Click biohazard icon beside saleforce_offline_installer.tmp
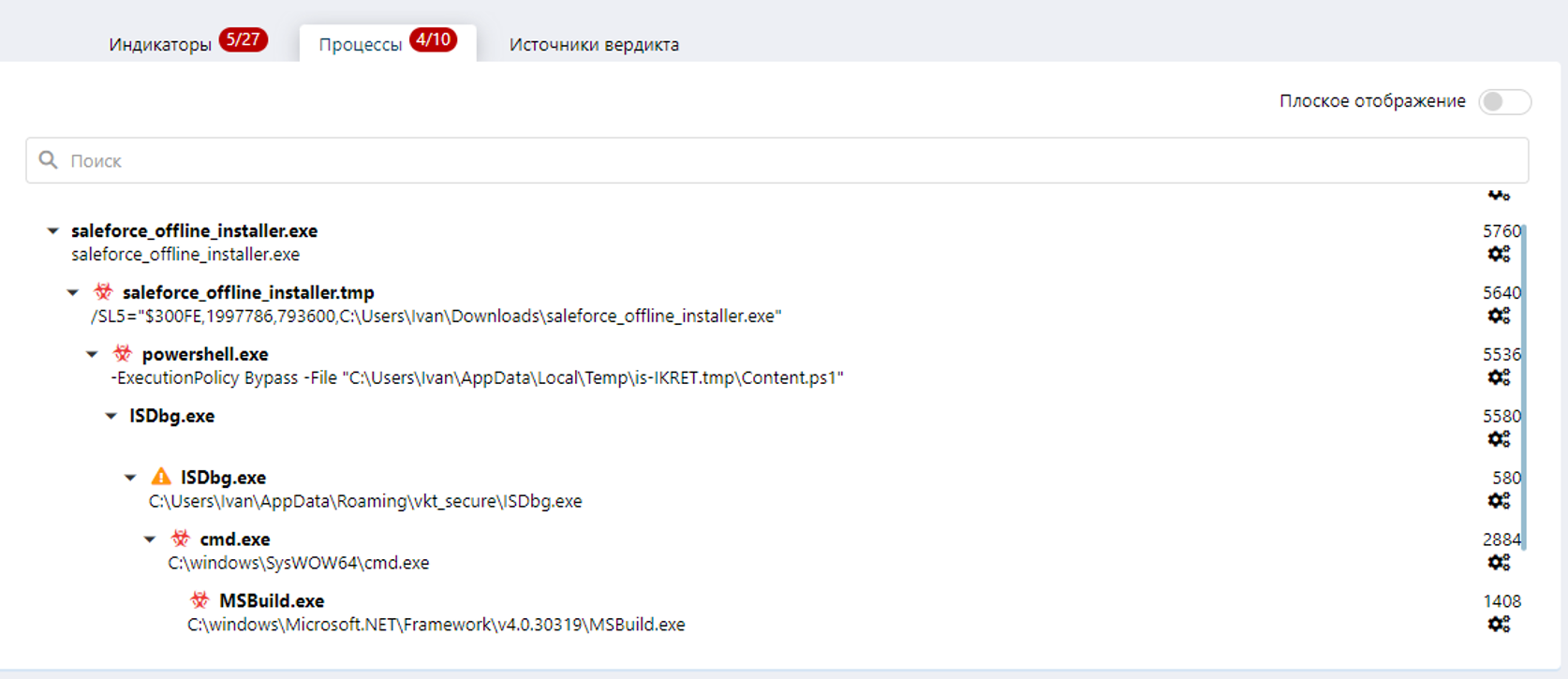The height and width of the screenshot is (679, 1568). coord(103,292)
